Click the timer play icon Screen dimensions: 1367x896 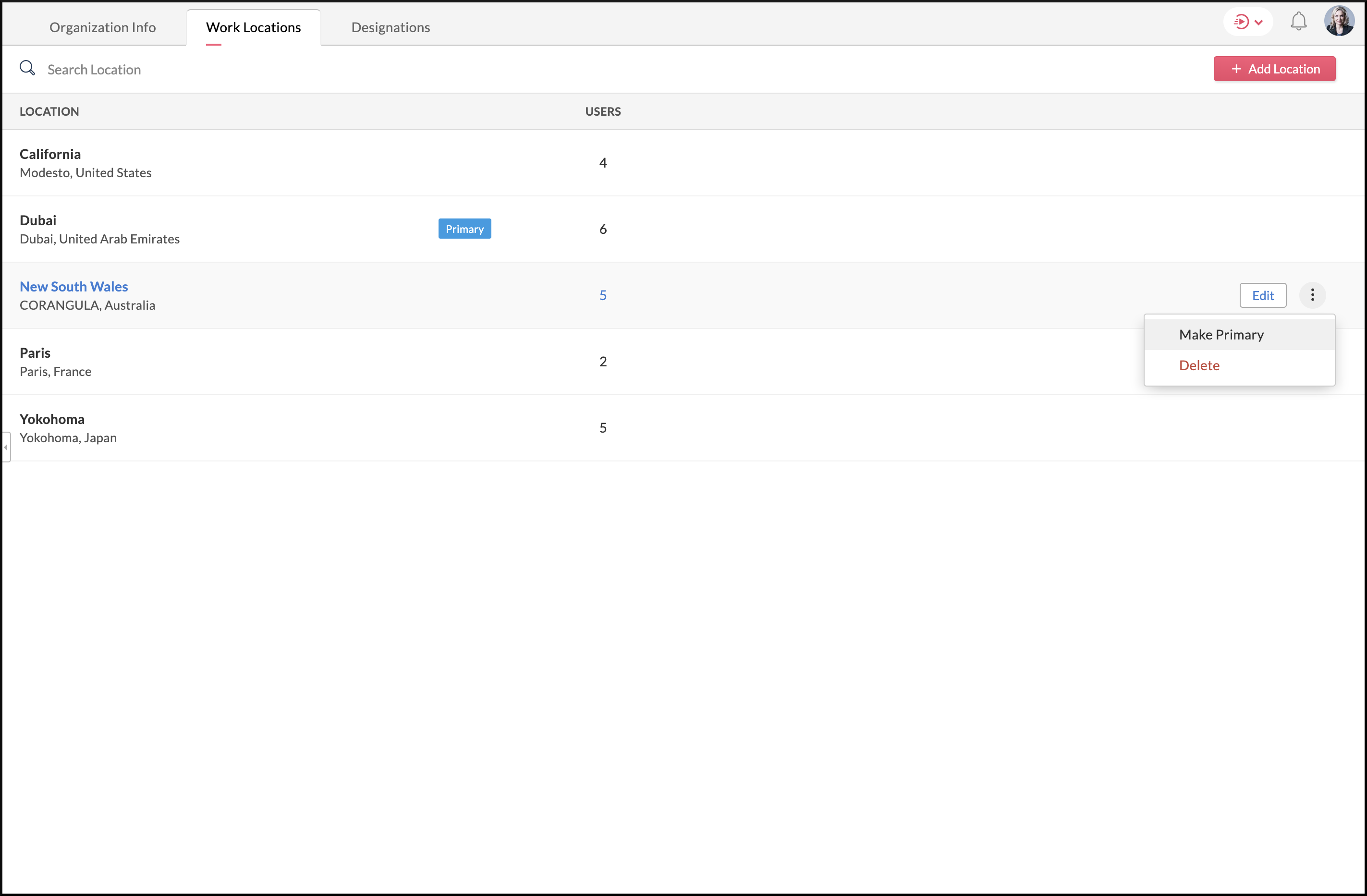1241,22
